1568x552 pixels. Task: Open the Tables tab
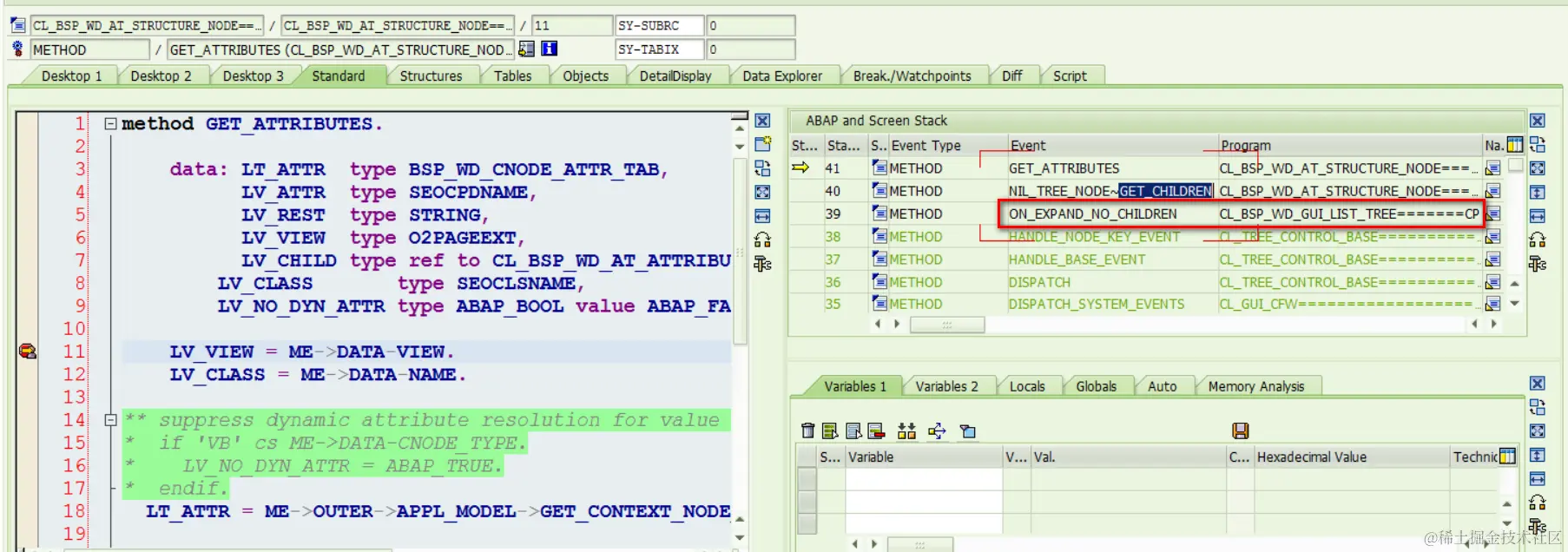(512, 76)
